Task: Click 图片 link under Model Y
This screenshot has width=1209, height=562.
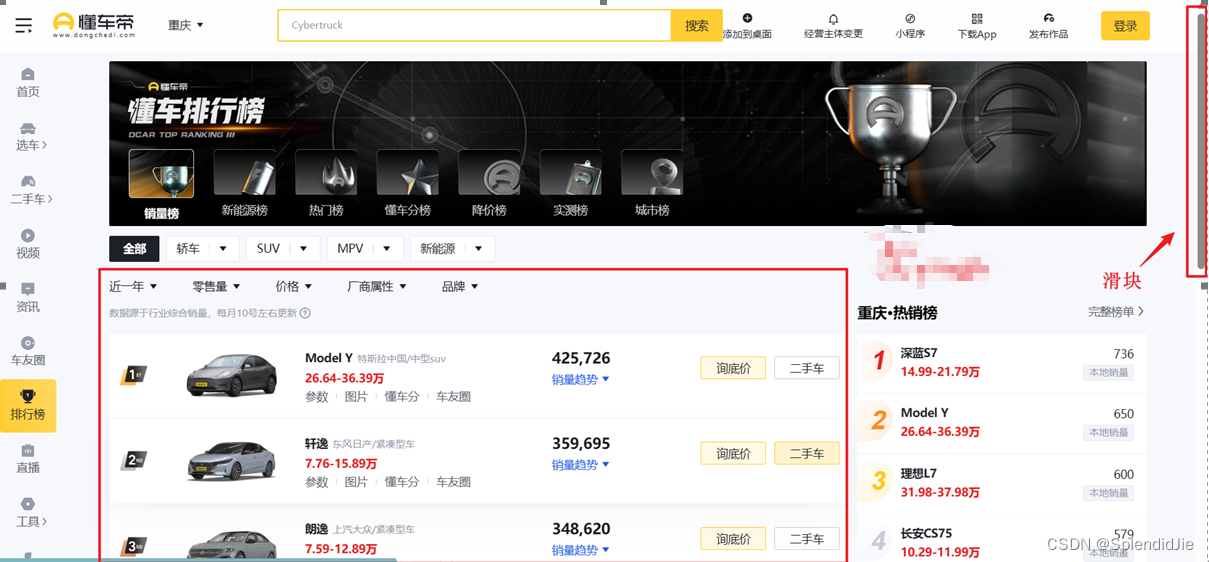Action: coord(356,397)
